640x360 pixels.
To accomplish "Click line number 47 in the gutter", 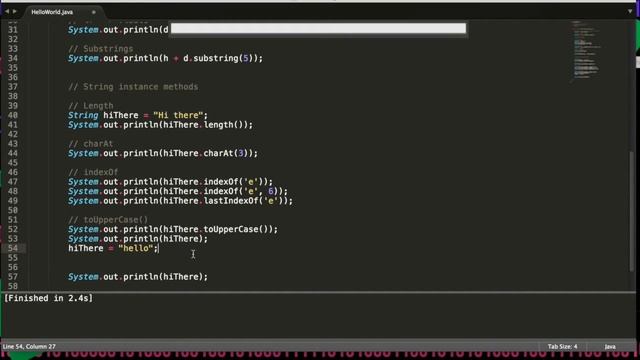I will 13,182.
